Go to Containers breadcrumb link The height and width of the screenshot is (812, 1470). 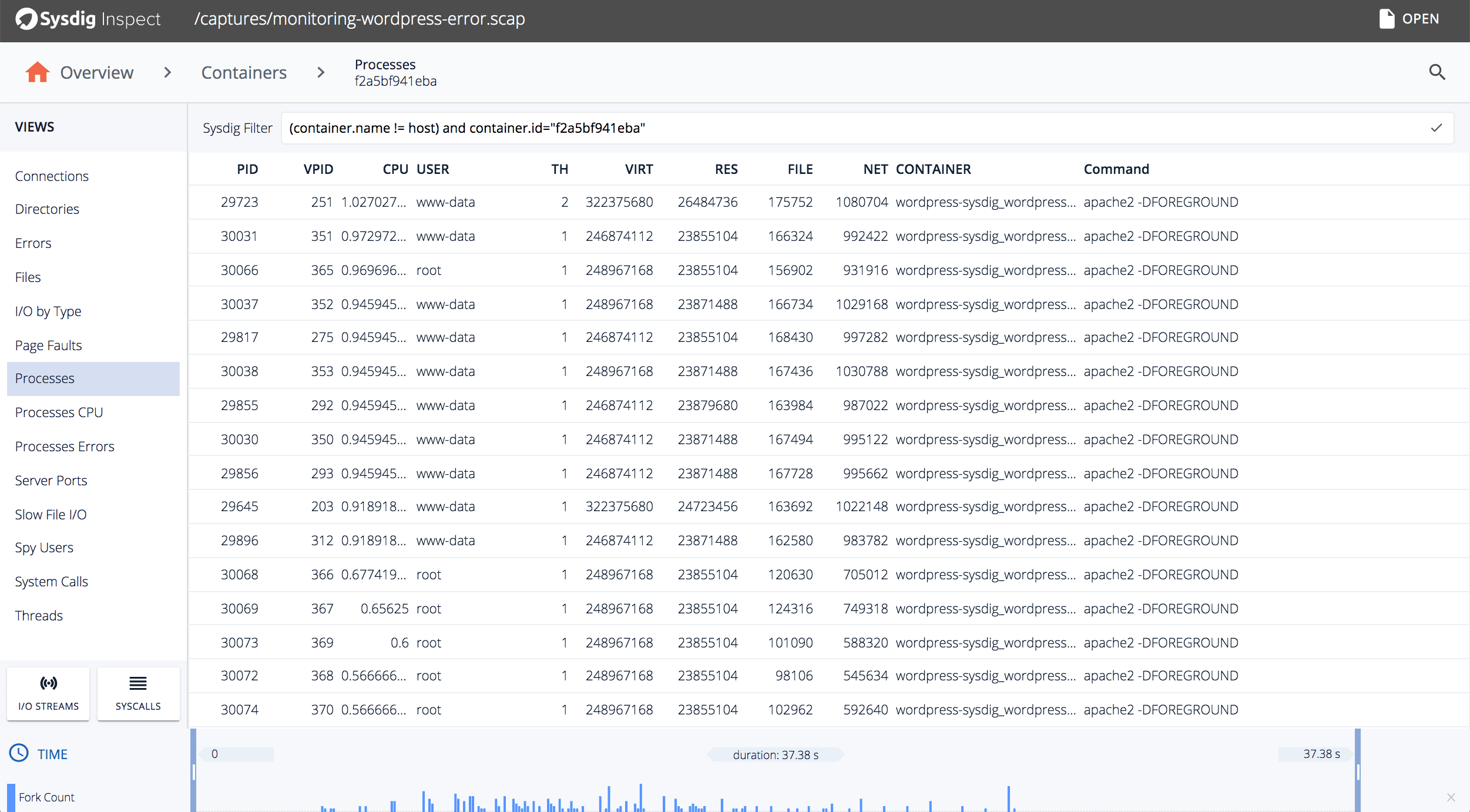click(244, 72)
